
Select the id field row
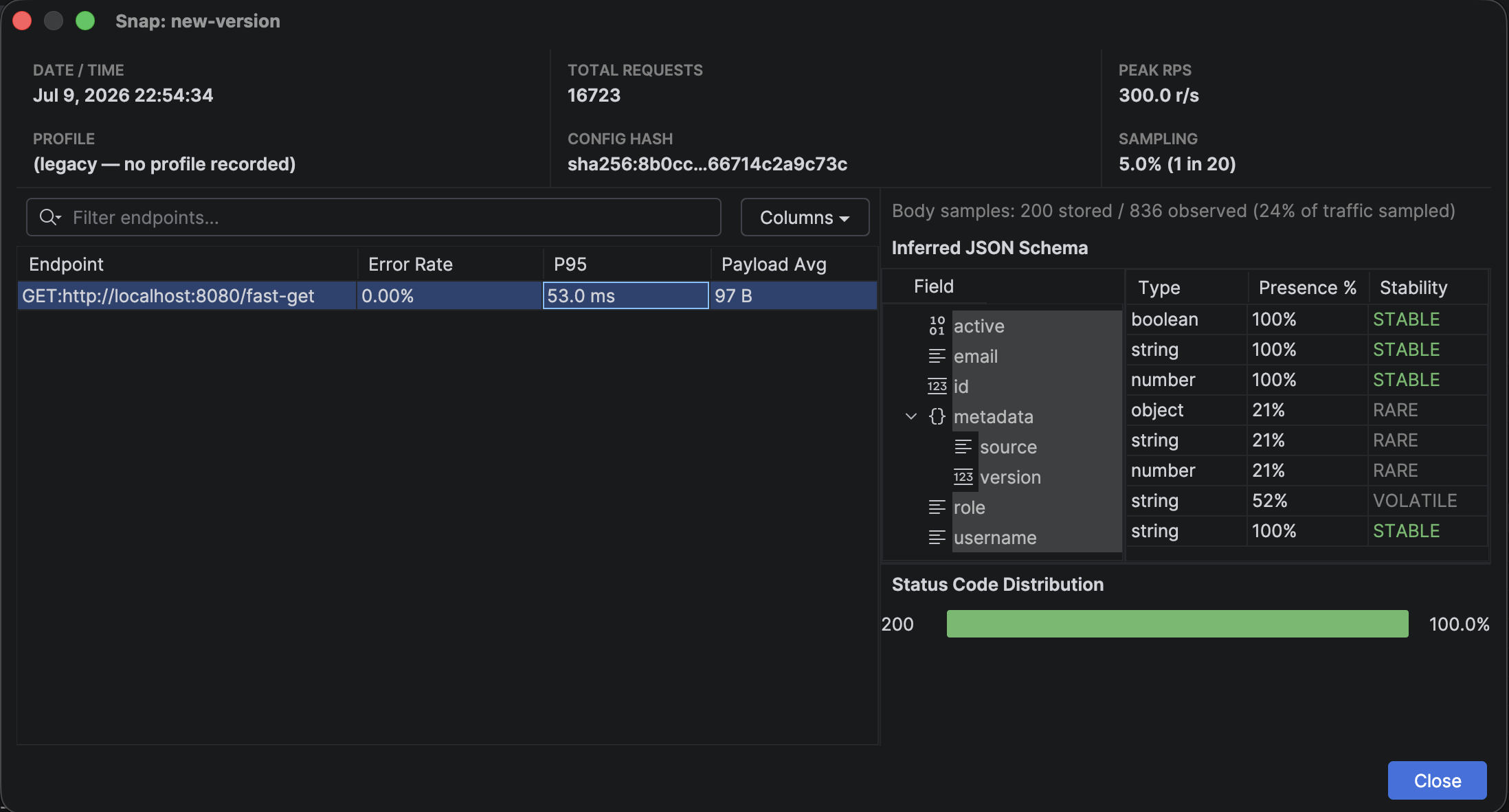pos(1037,386)
